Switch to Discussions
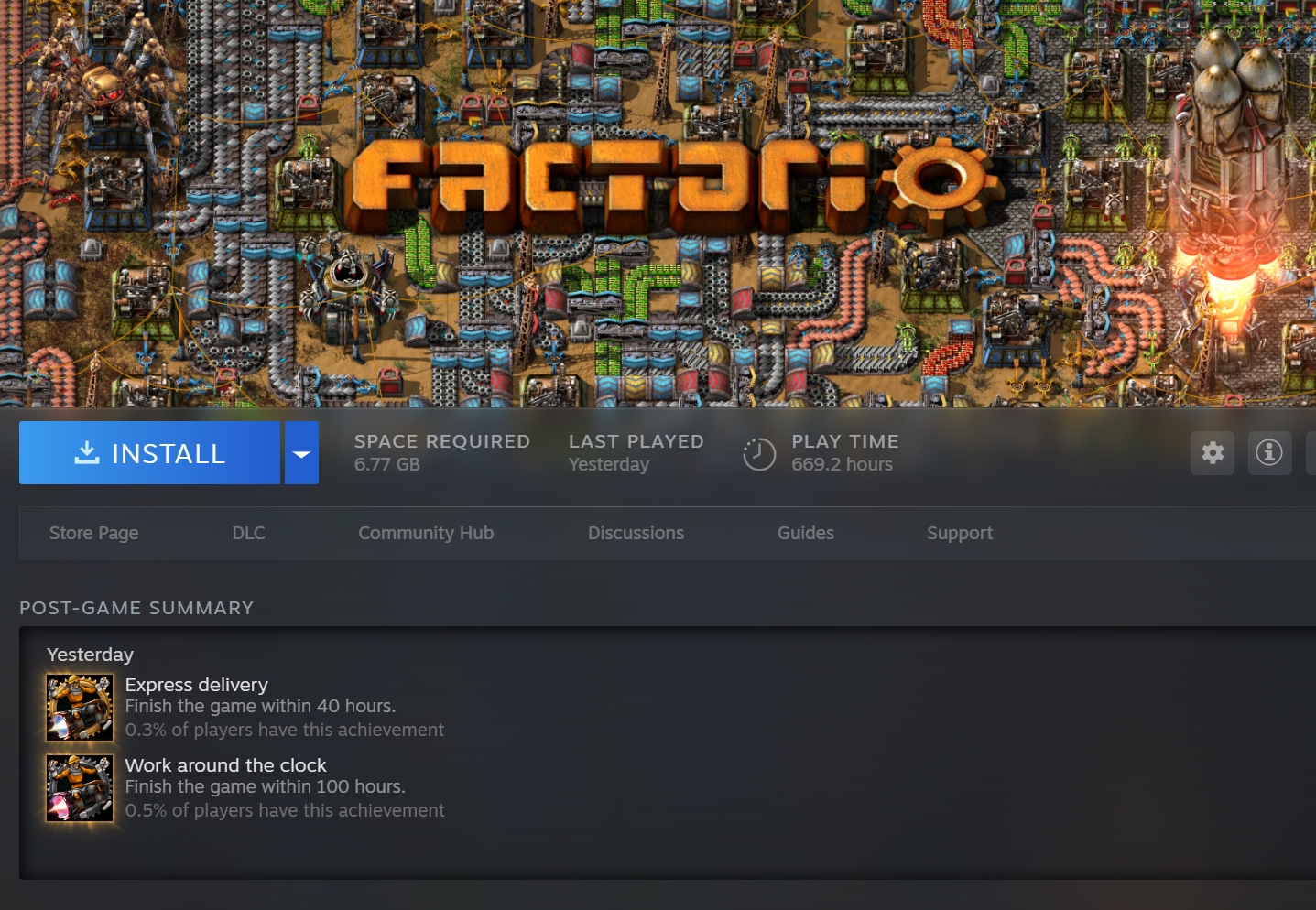 tap(636, 533)
